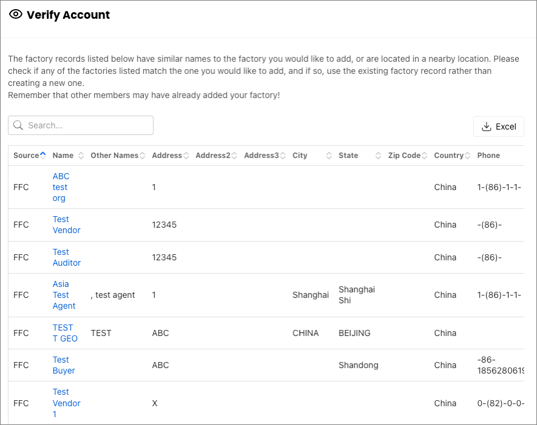
Task: Sort by State column arrows
Action: click(x=378, y=155)
